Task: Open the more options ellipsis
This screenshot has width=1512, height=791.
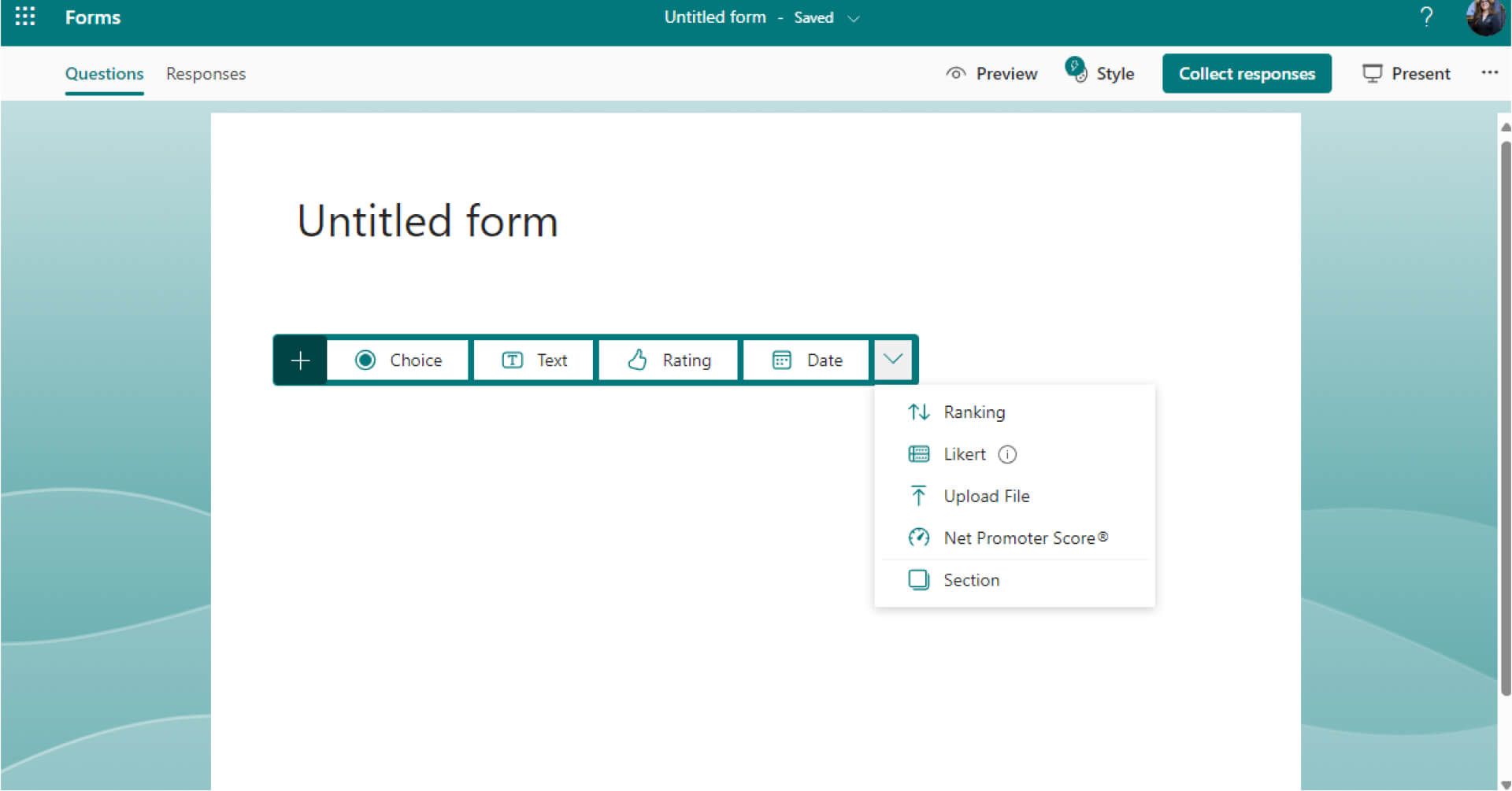Action: click(1489, 72)
